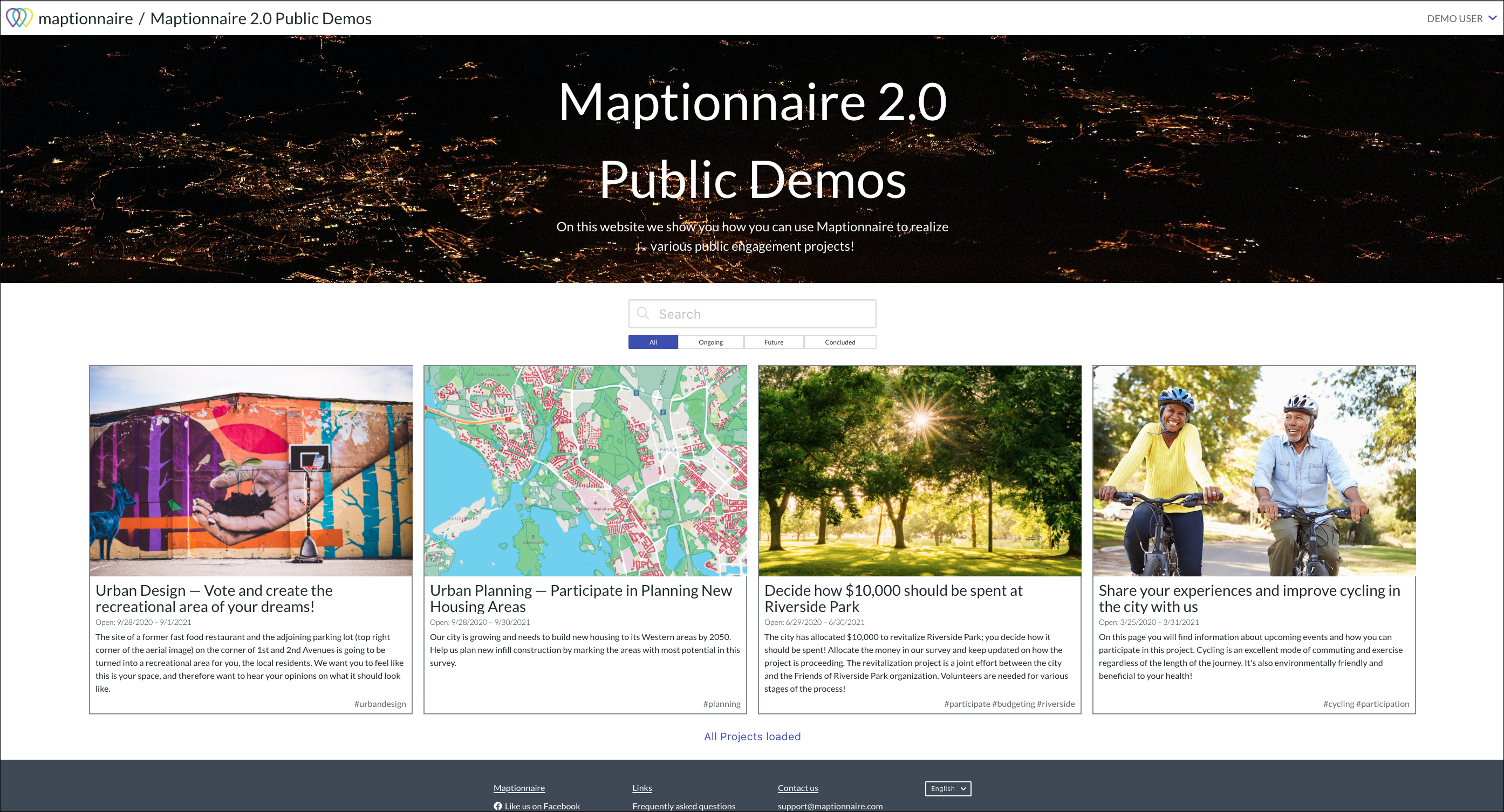
Task: Click the #participation hashtag
Action: 1383,704
